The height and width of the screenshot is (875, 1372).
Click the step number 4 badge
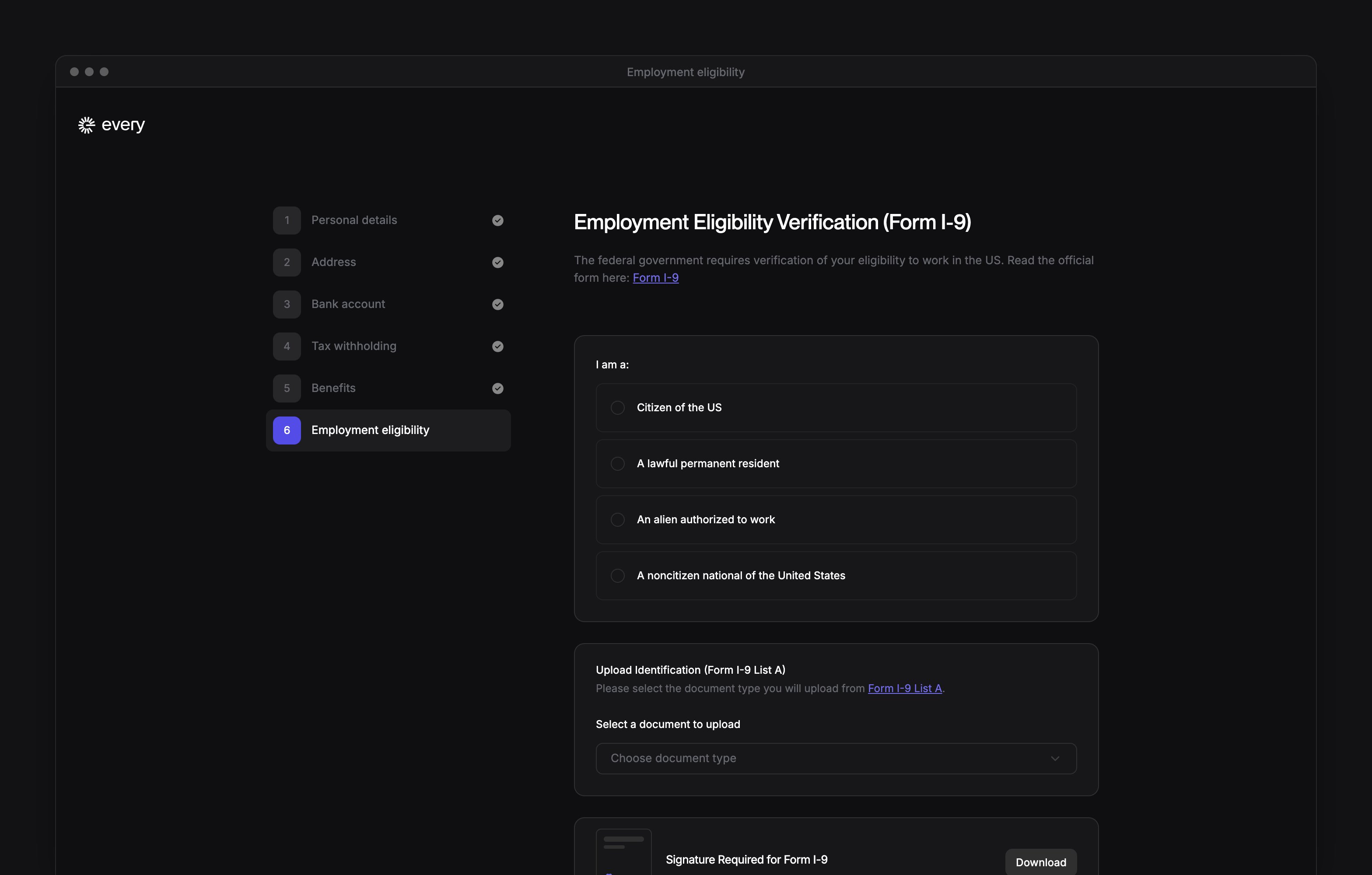[287, 346]
